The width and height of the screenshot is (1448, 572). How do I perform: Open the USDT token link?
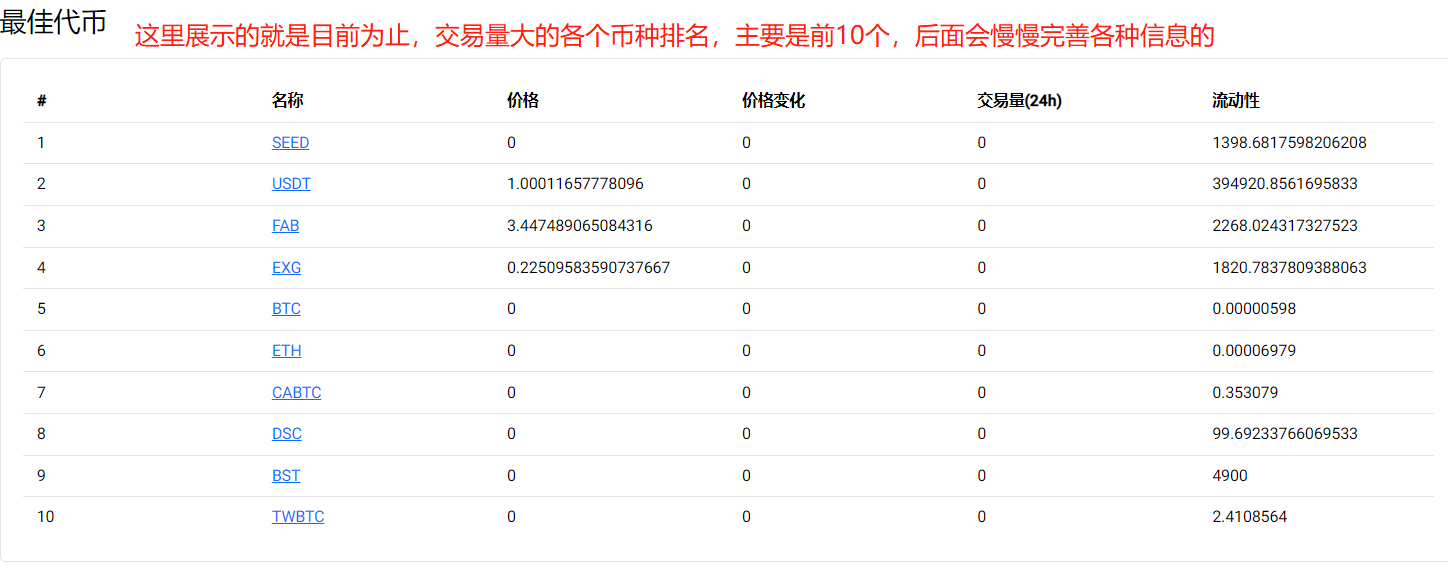click(x=291, y=184)
